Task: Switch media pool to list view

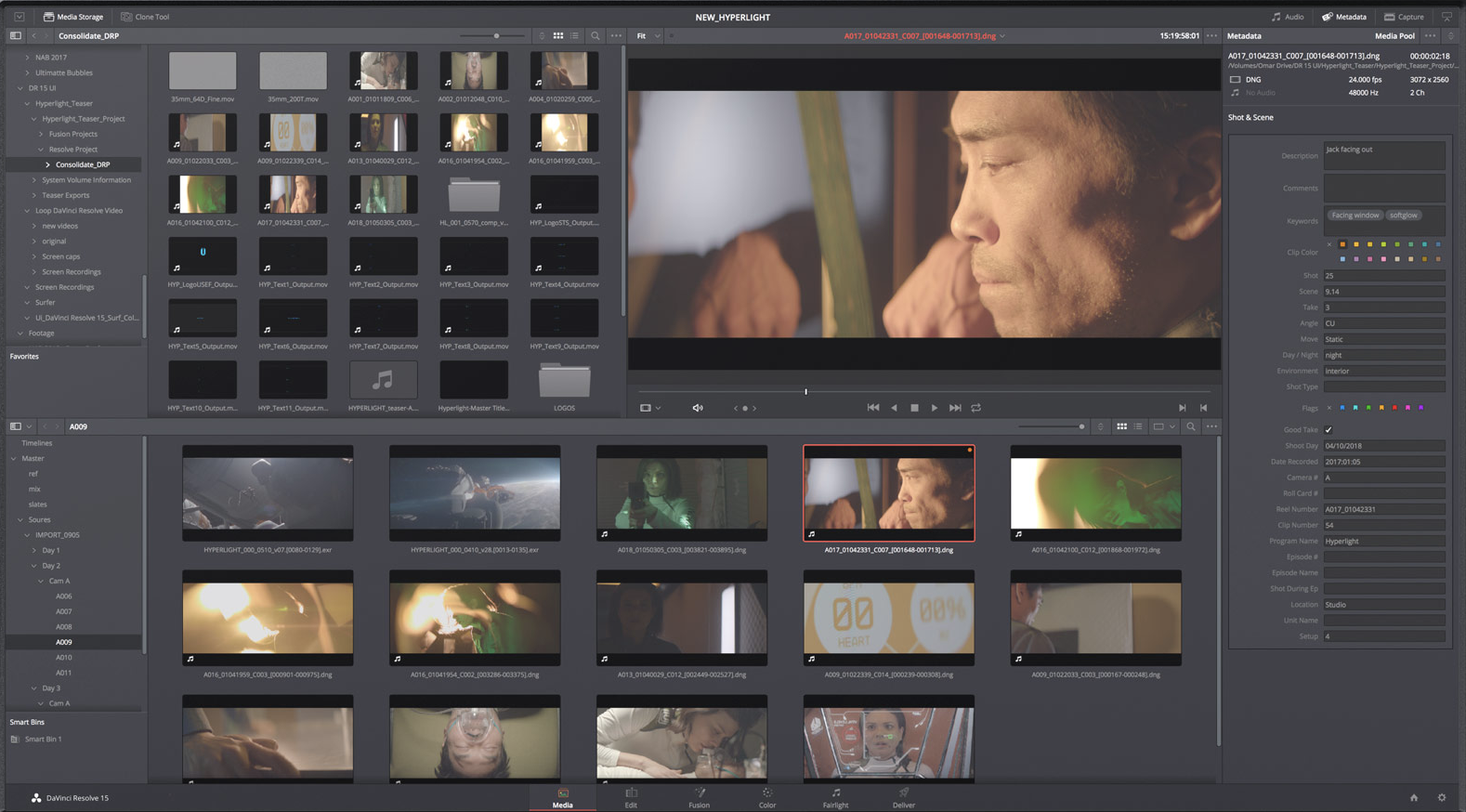Action: tap(1138, 426)
